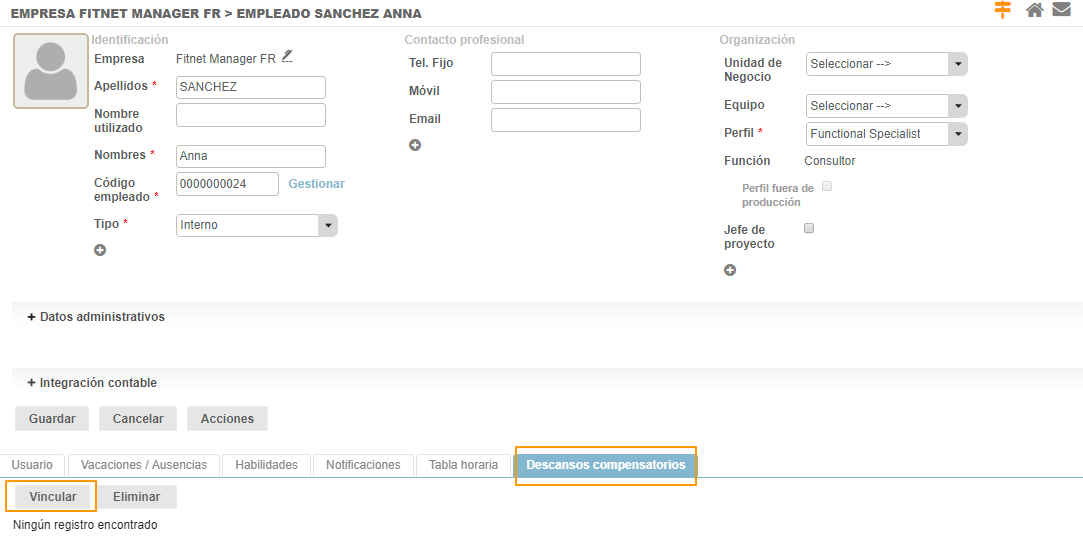Switch to the Vacaciones / Ausencias tab
This screenshot has height=542, width=1083.
(144, 465)
